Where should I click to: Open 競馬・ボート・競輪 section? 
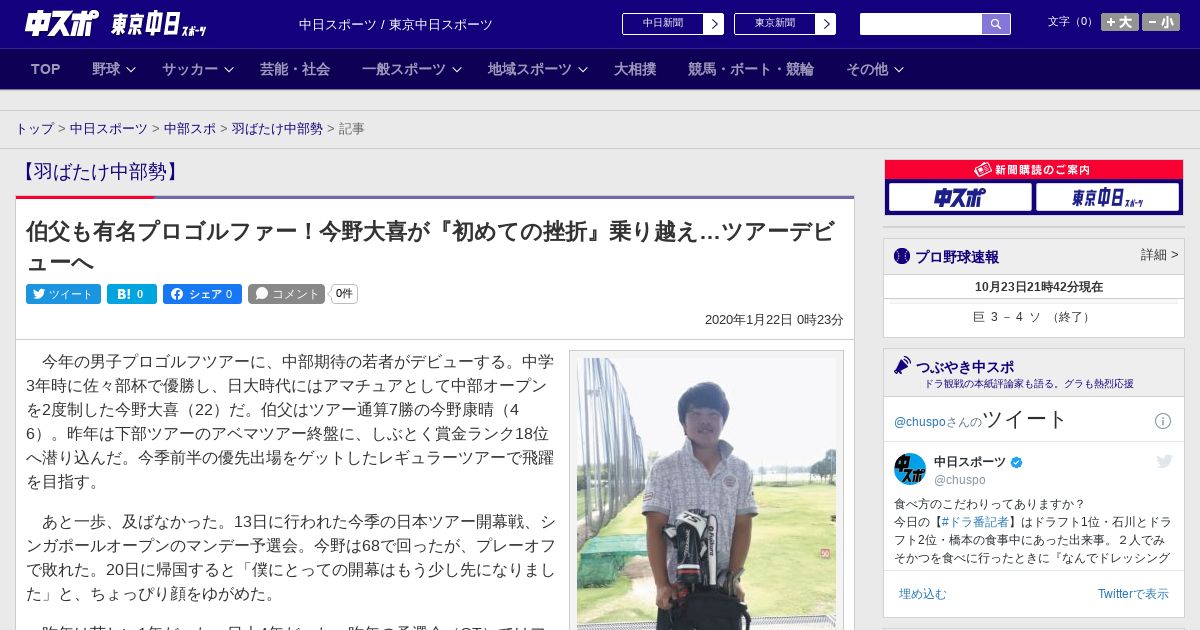(x=751, y=69)
